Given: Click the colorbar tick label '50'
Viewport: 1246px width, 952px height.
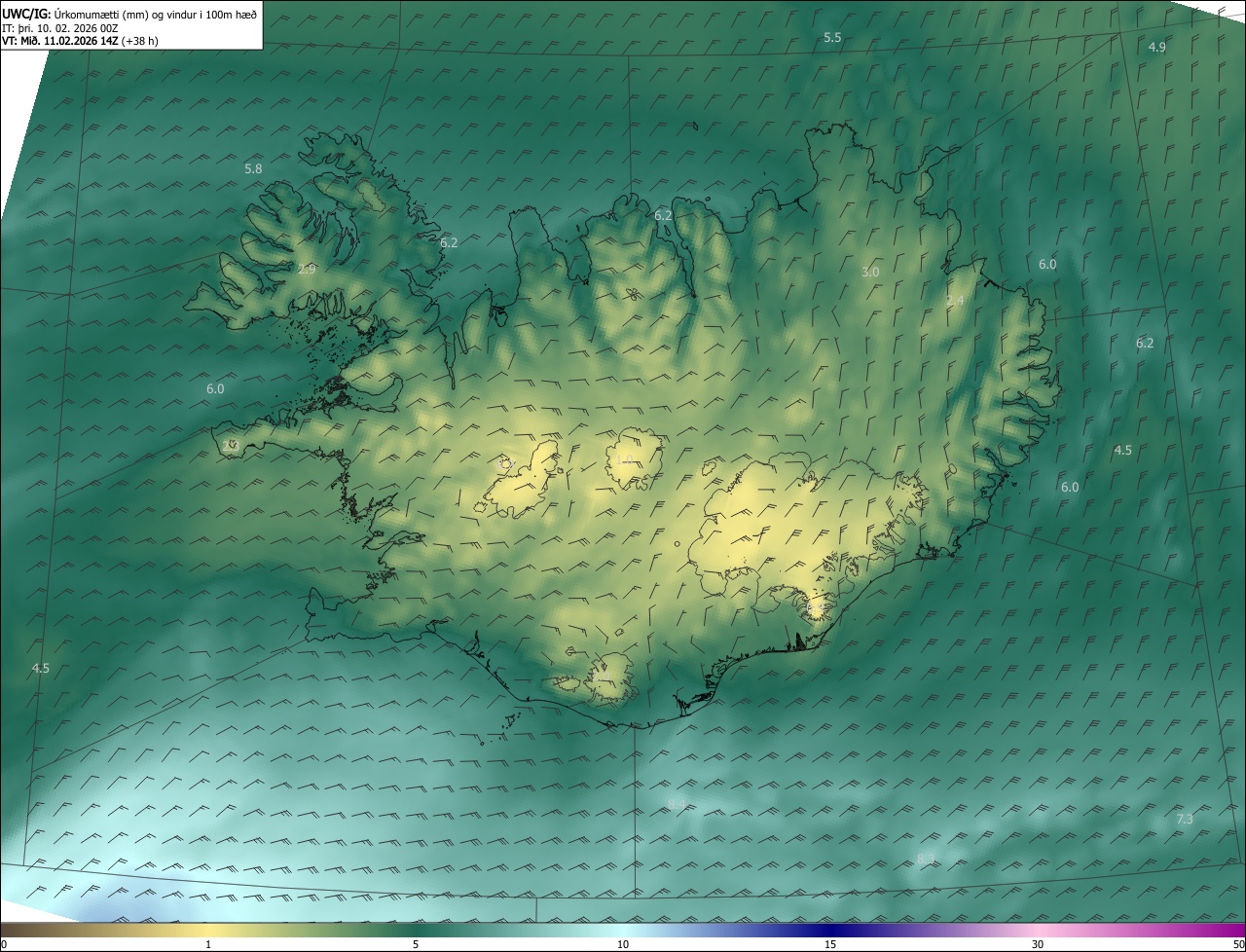Looking at the screenshot, I should point(1238,944).
